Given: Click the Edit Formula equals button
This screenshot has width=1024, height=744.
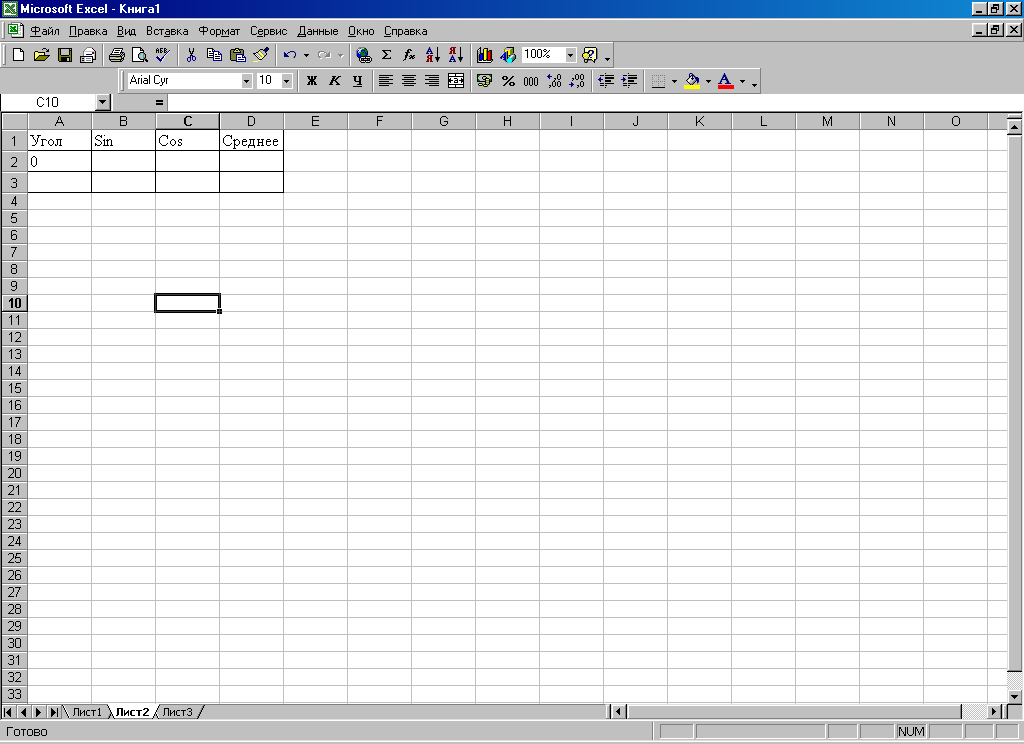Looking at the screenshot, I should (159, 103).
